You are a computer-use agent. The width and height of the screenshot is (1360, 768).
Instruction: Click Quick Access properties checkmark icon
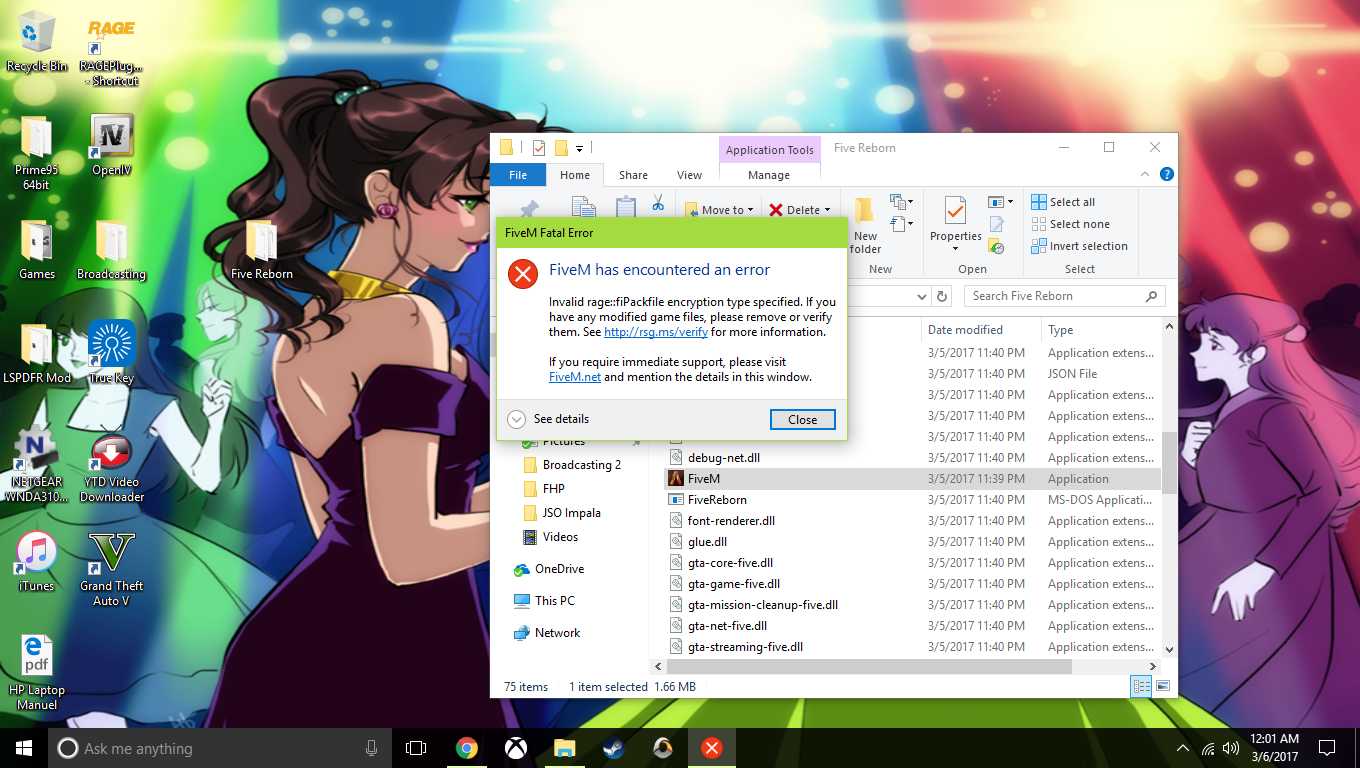tap(539, 149)
